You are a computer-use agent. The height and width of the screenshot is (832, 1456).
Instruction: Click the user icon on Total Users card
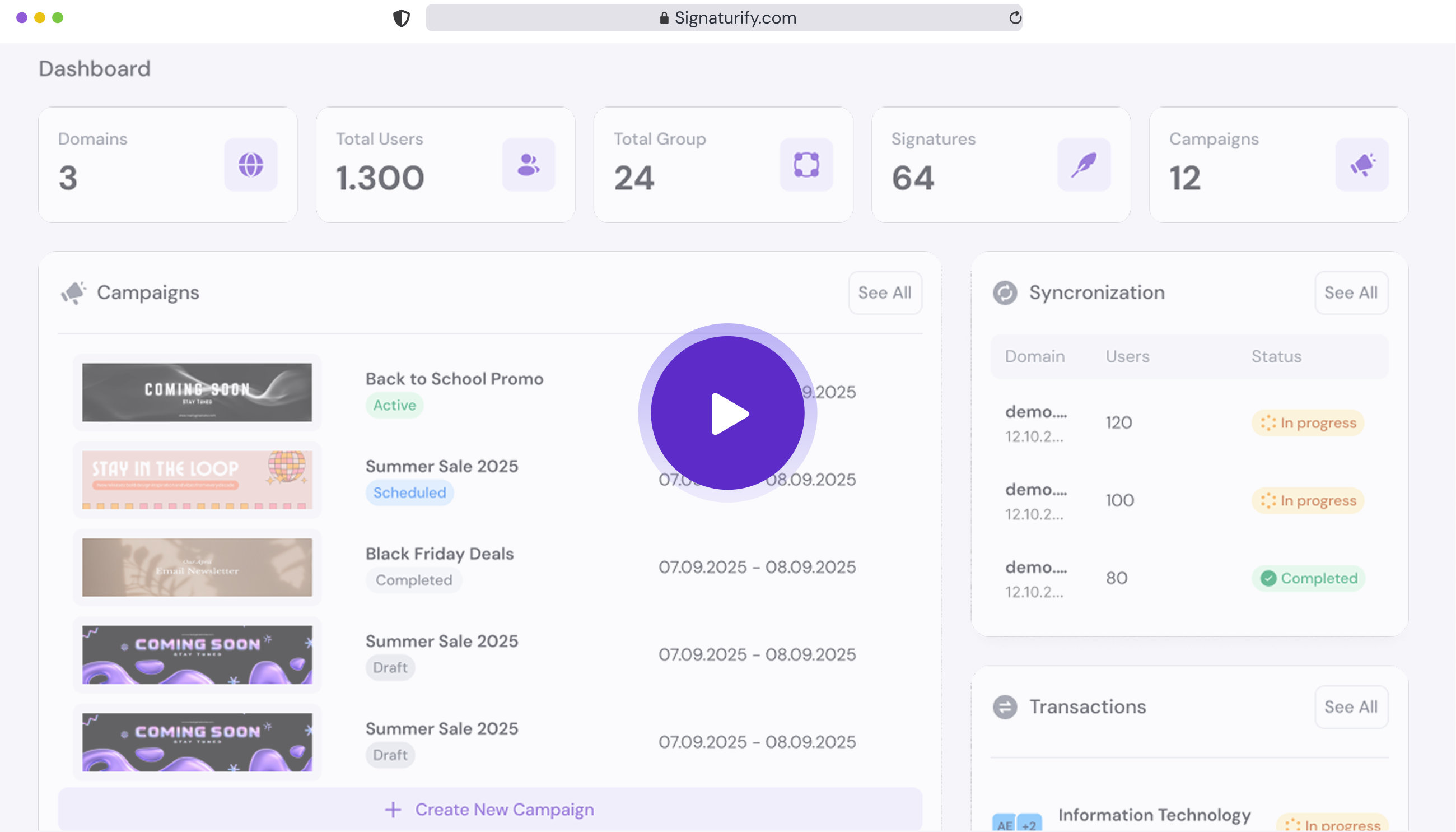coord(528,165)
